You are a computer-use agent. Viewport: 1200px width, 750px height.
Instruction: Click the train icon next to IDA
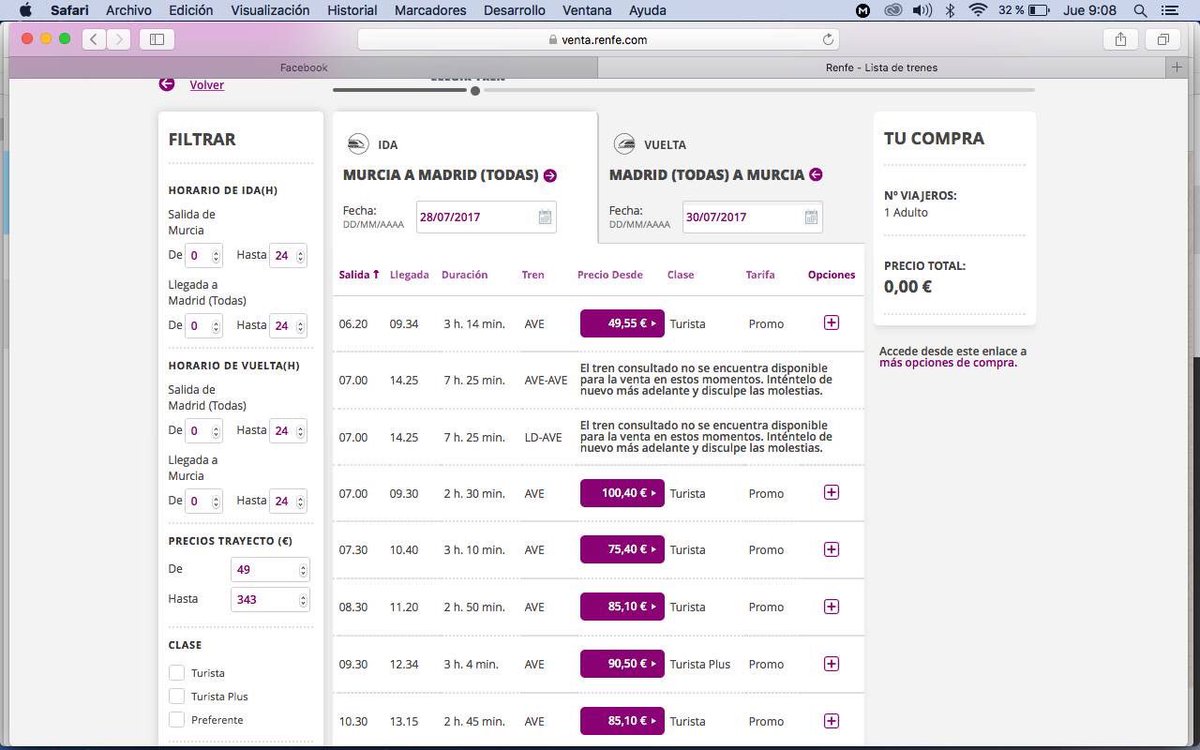(357, 143)
